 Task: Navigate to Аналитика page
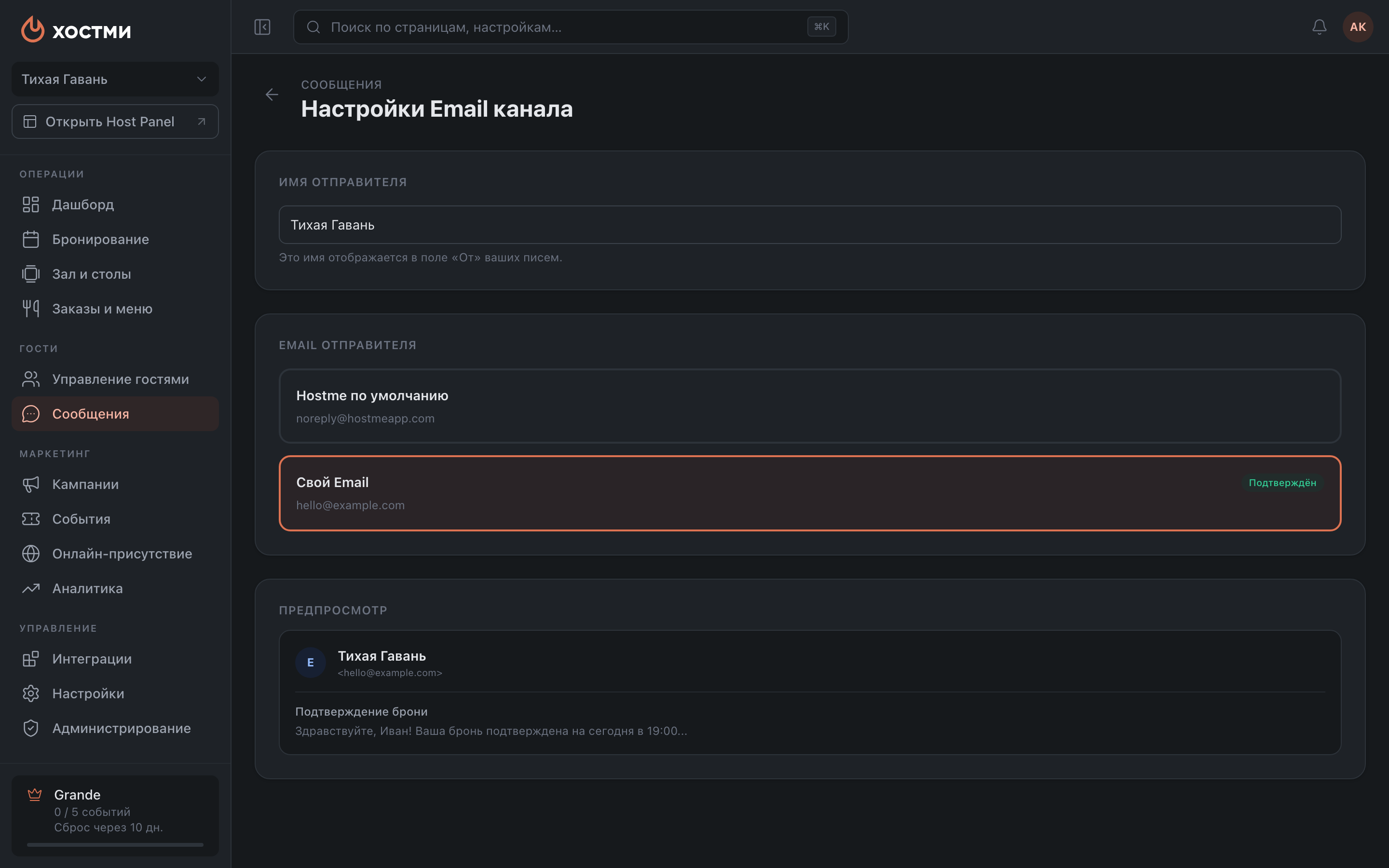115,588
